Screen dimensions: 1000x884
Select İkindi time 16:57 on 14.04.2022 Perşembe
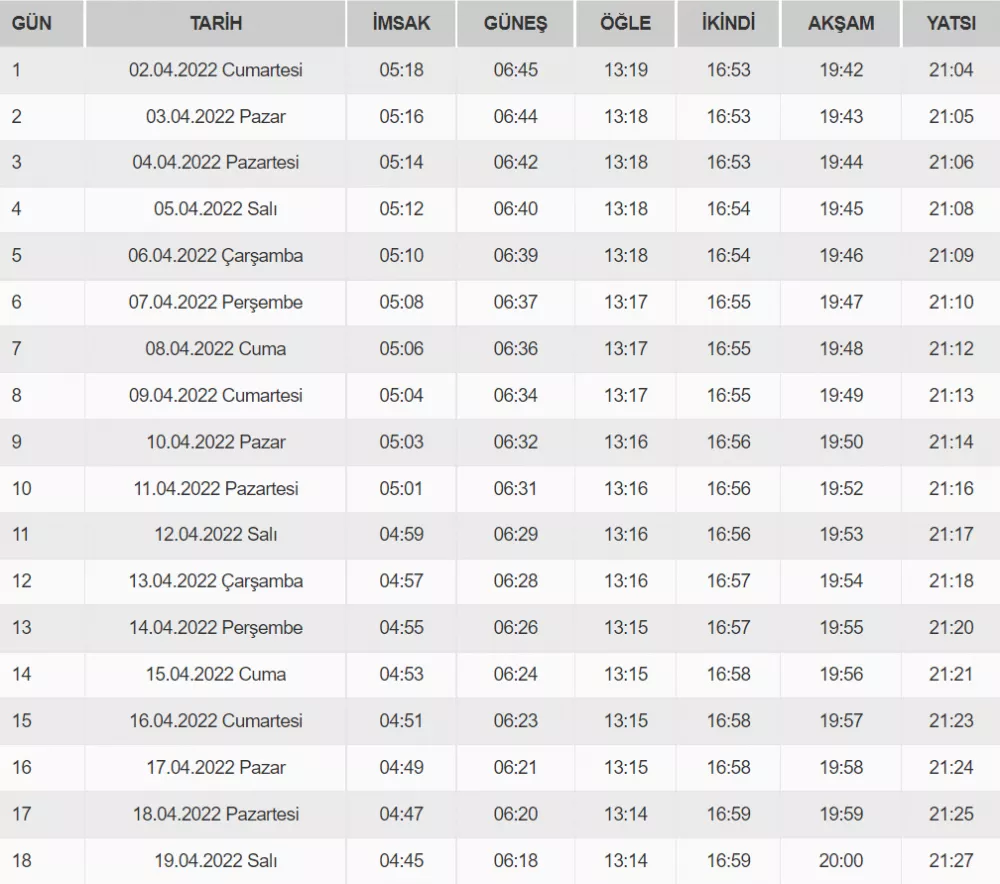[729, 628]
